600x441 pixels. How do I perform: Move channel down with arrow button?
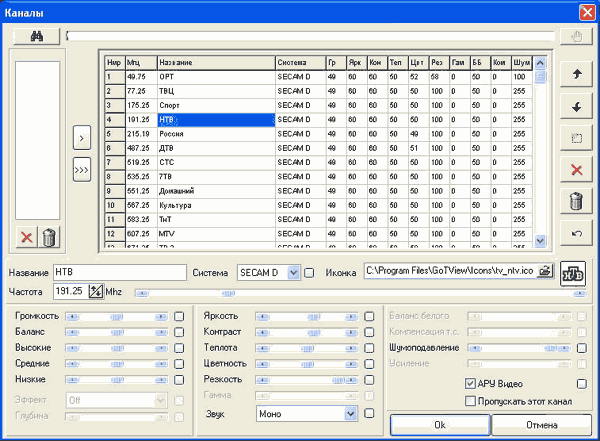(x=576, y=106)
